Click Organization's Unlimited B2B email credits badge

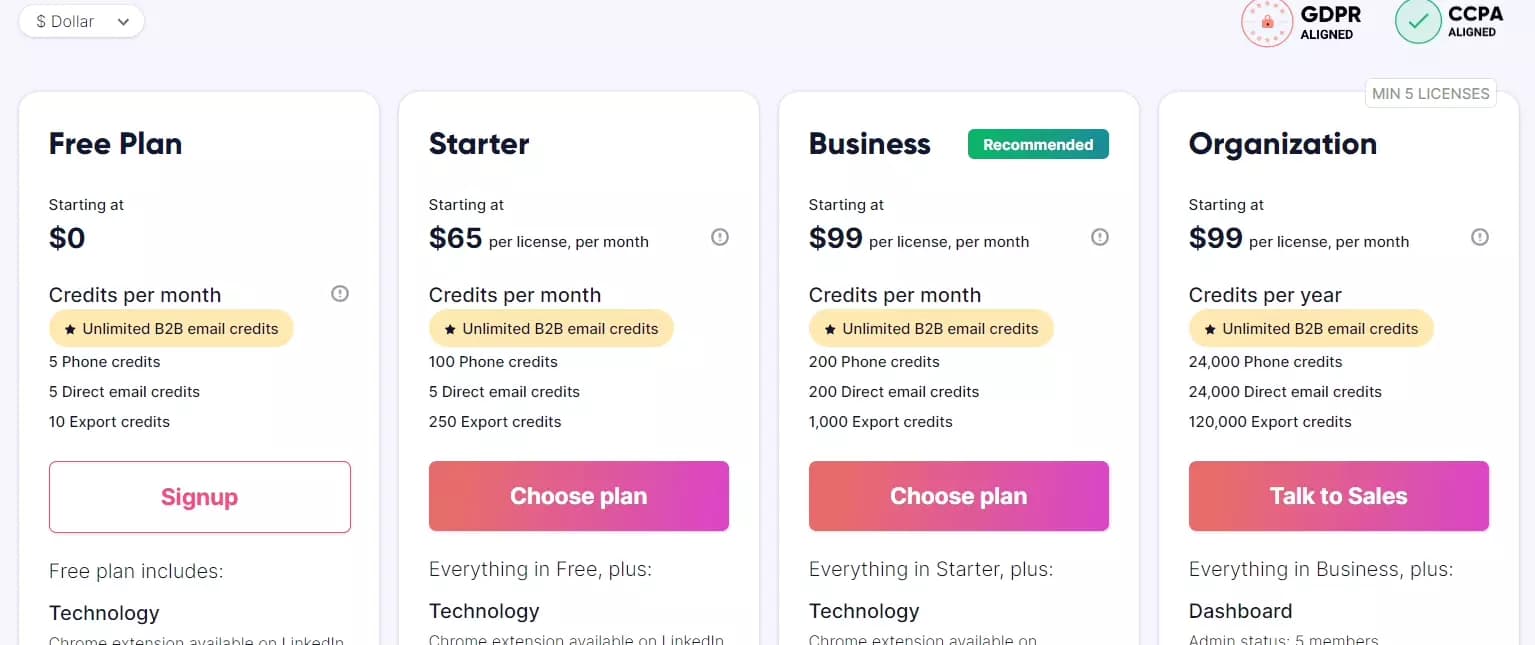[1310, 328]
